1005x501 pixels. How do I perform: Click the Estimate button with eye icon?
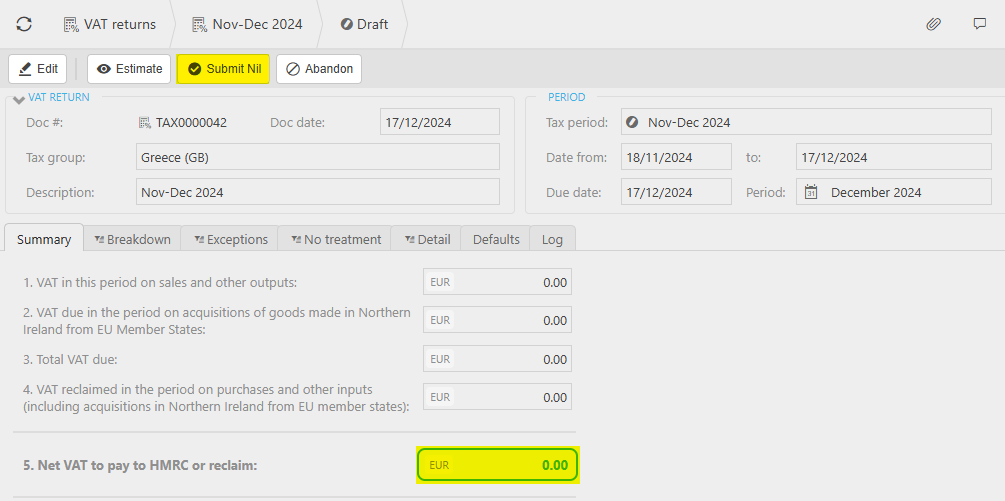129,69
